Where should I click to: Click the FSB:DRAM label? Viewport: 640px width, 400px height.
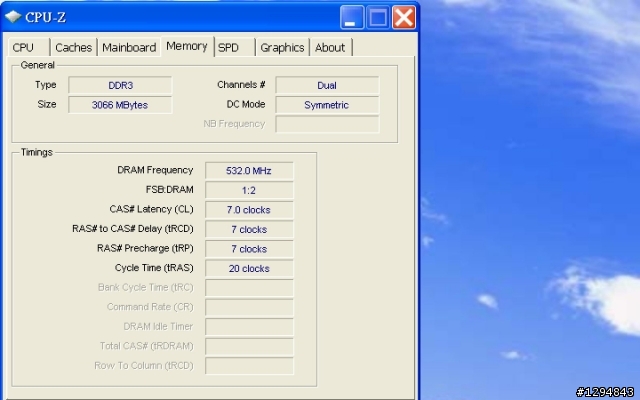169,190
